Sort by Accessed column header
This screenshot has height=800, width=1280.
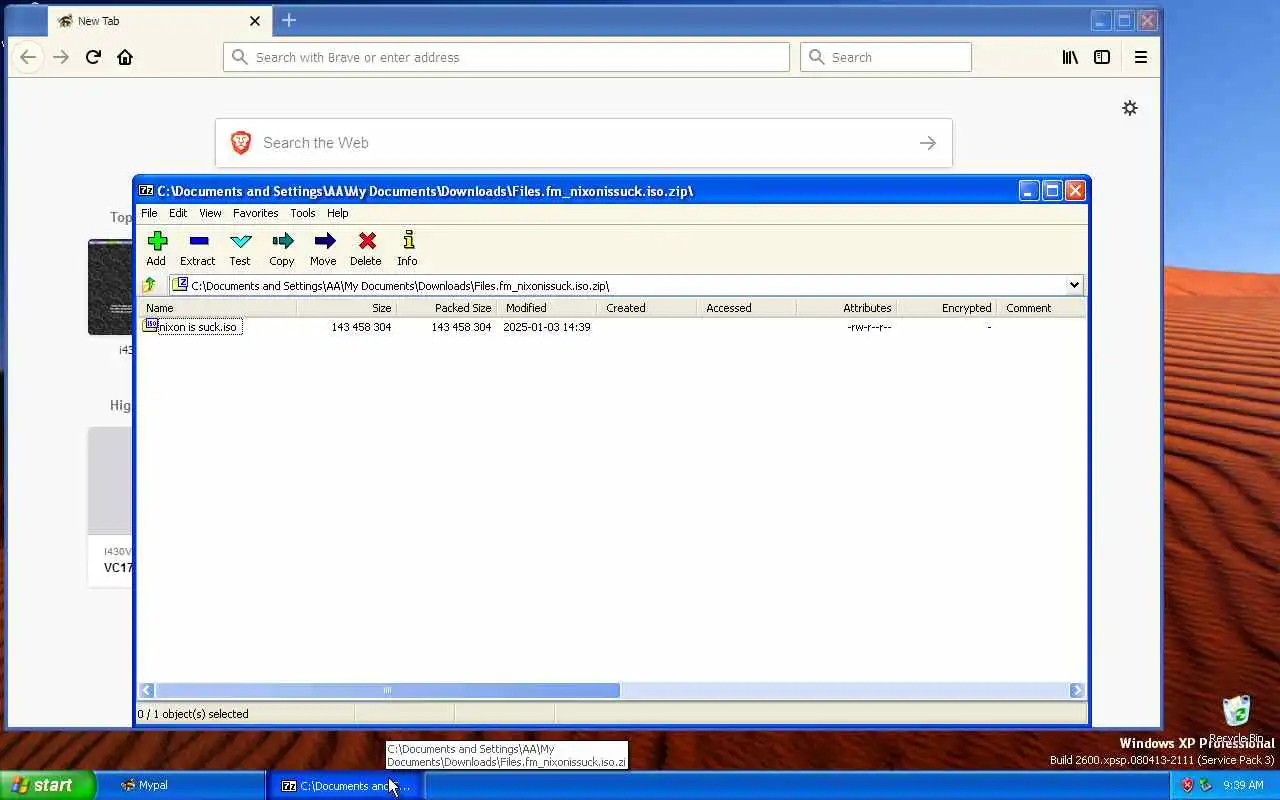(746, 308)
